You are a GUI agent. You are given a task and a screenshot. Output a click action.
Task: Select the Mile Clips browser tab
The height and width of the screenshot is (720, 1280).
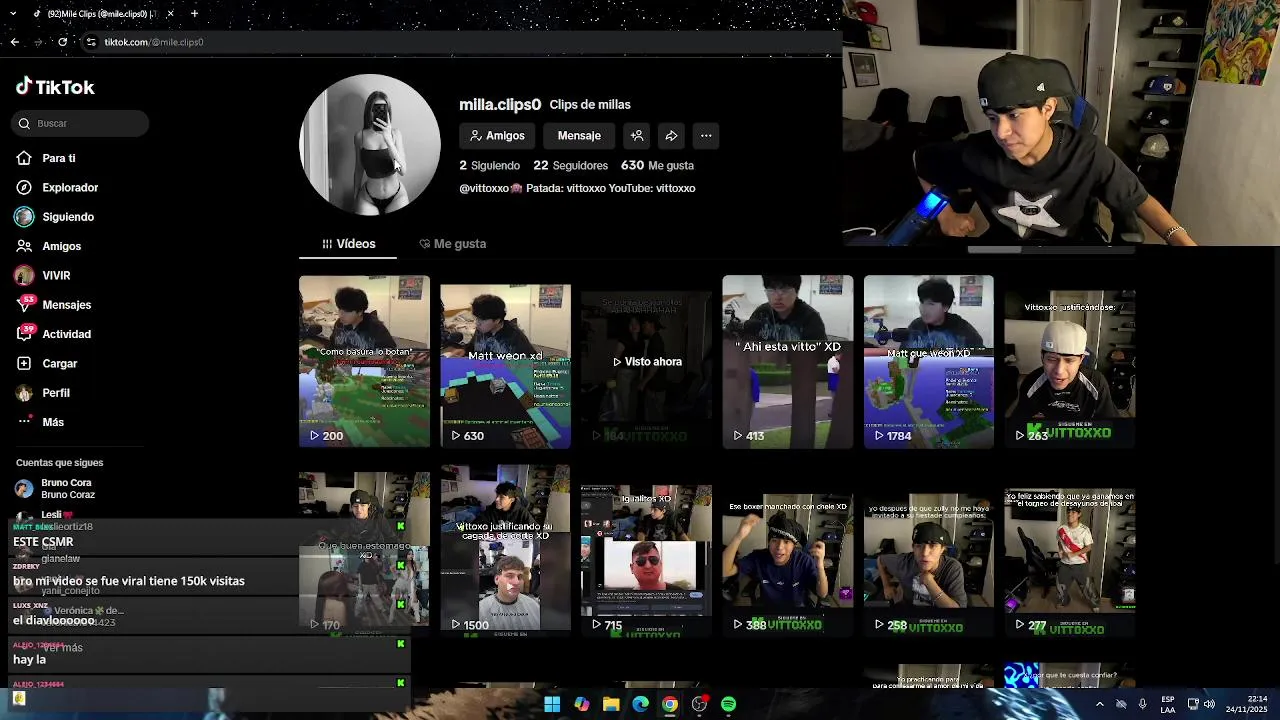(x=103, y=14)
